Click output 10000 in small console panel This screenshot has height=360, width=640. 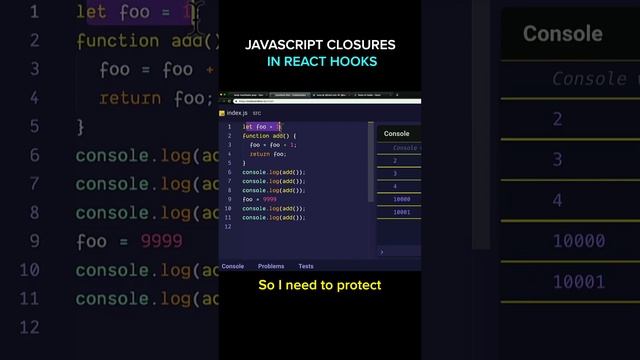[x=402, y=199]
